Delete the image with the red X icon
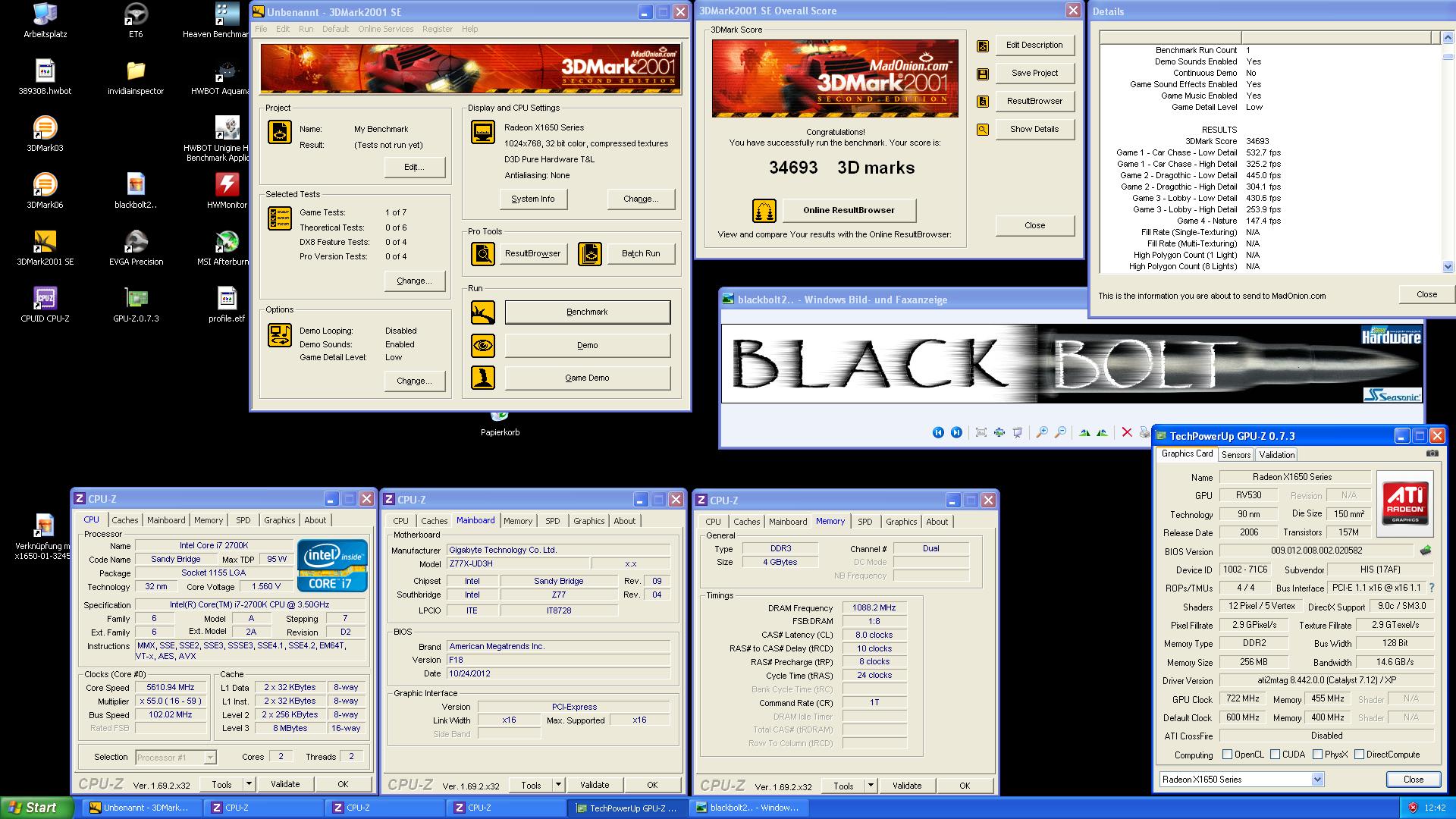Image resolution: width=1456 pixels, height=819 pixels. 1127,432
